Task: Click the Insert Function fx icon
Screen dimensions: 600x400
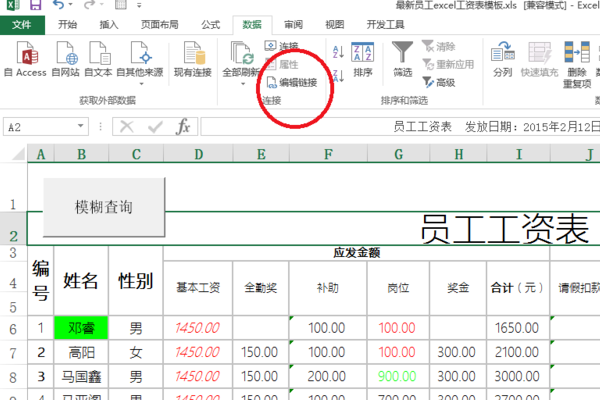Action: tap(183, 126)
